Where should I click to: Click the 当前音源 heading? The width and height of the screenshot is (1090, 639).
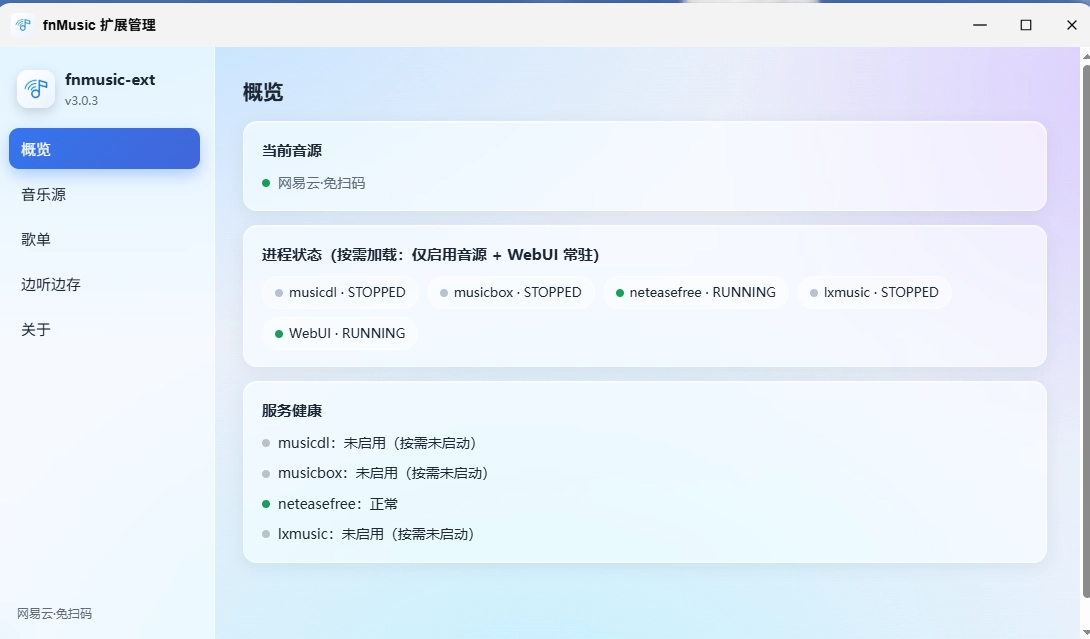[x=292, y=151]
